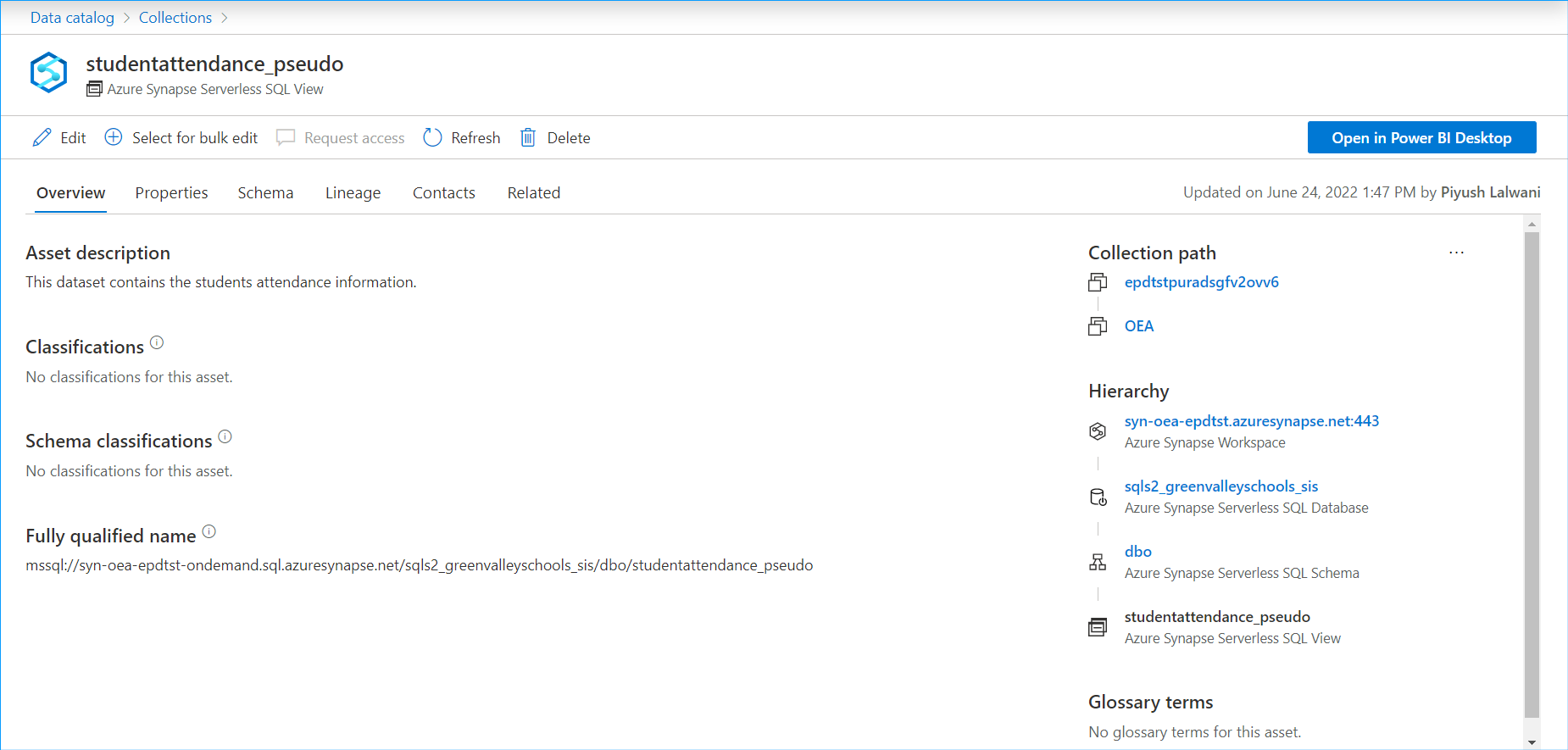Open the Schema tab
Screen dimensions: 1568x750
(265, 193)
